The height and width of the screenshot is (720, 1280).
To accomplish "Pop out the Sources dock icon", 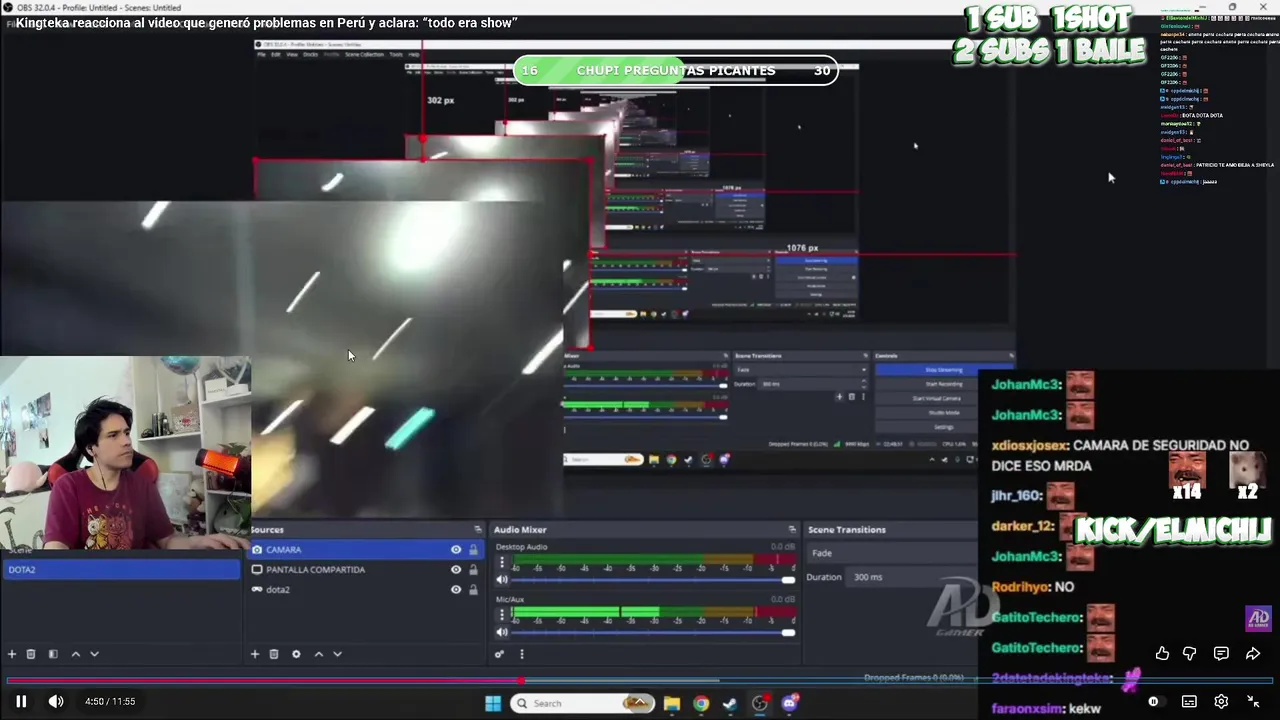I will point(477,529).
